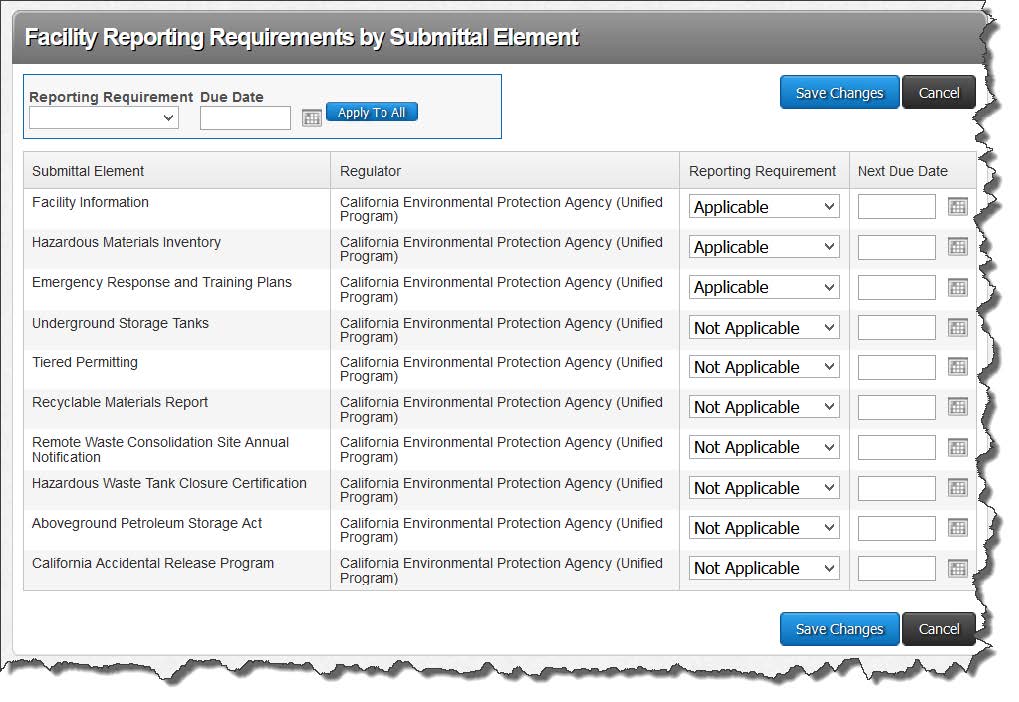The height and width of the screenshot is (702, 1019).
Task: Focus Next Due Date field for Aboveground Petroleum Storage
Action: pyautogui.click(x=896, y=528)
